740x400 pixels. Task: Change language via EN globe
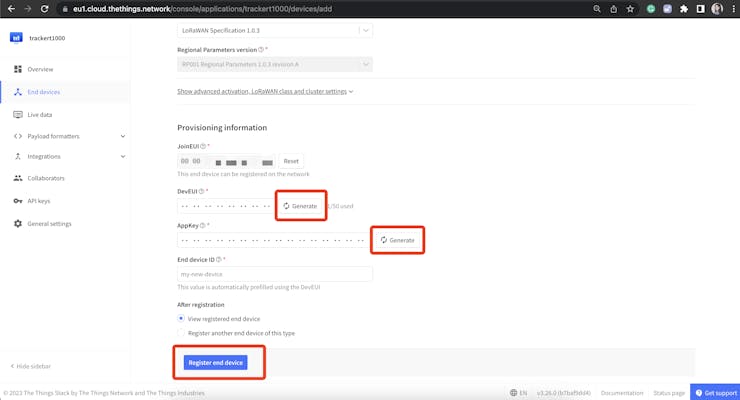pyautogui.click(x=519, y=392)
